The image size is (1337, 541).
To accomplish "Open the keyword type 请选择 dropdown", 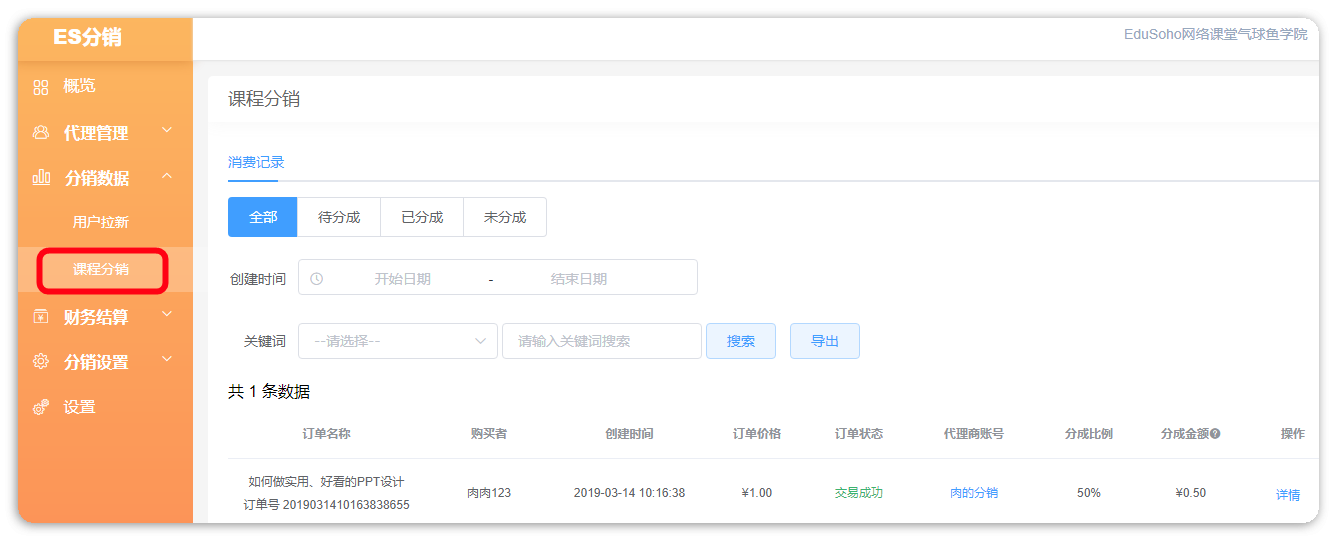I will (x=398, y=341).
